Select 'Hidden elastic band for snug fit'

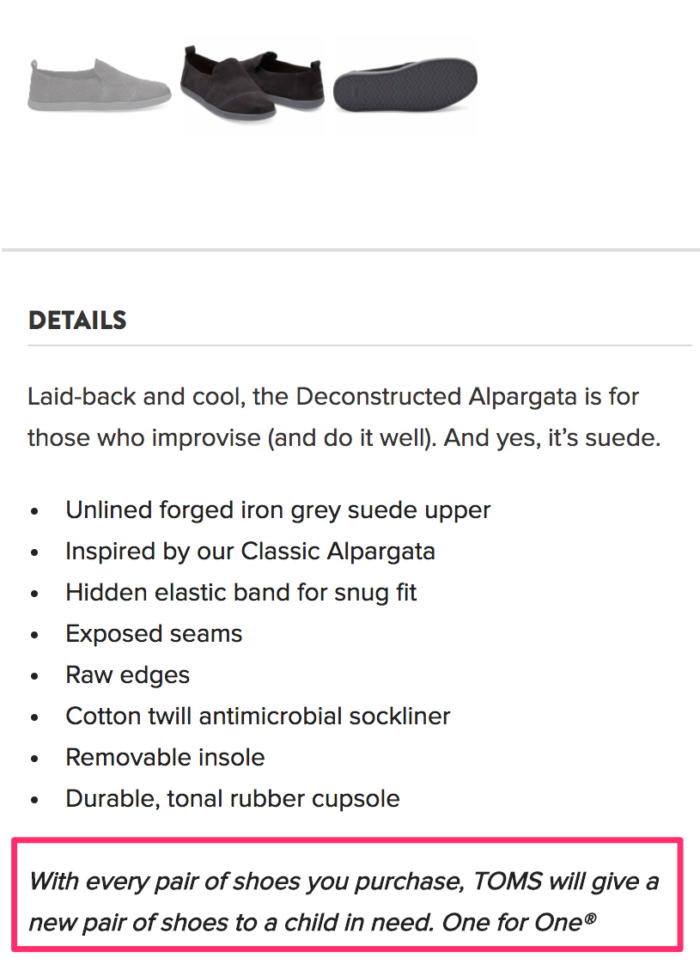(241, 592)
